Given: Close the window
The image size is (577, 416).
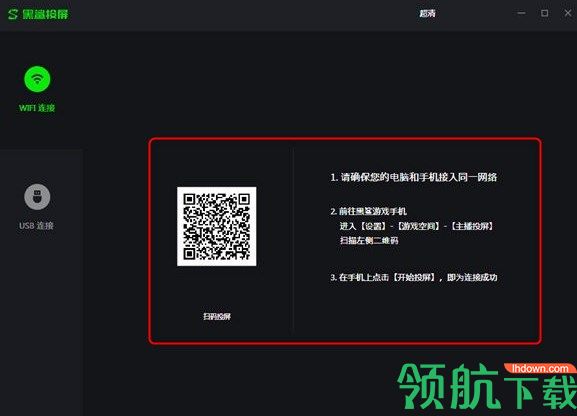Looking at the screenshot, I should 568,13.
